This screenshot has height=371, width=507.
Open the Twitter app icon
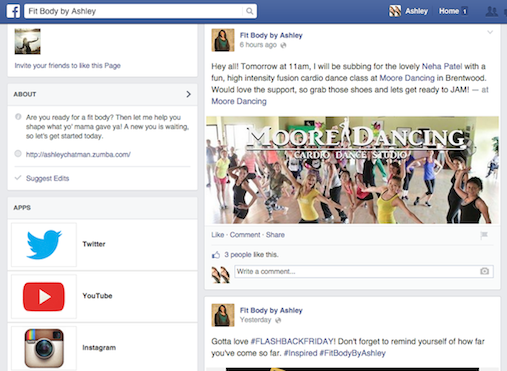[x=44, y=245]
